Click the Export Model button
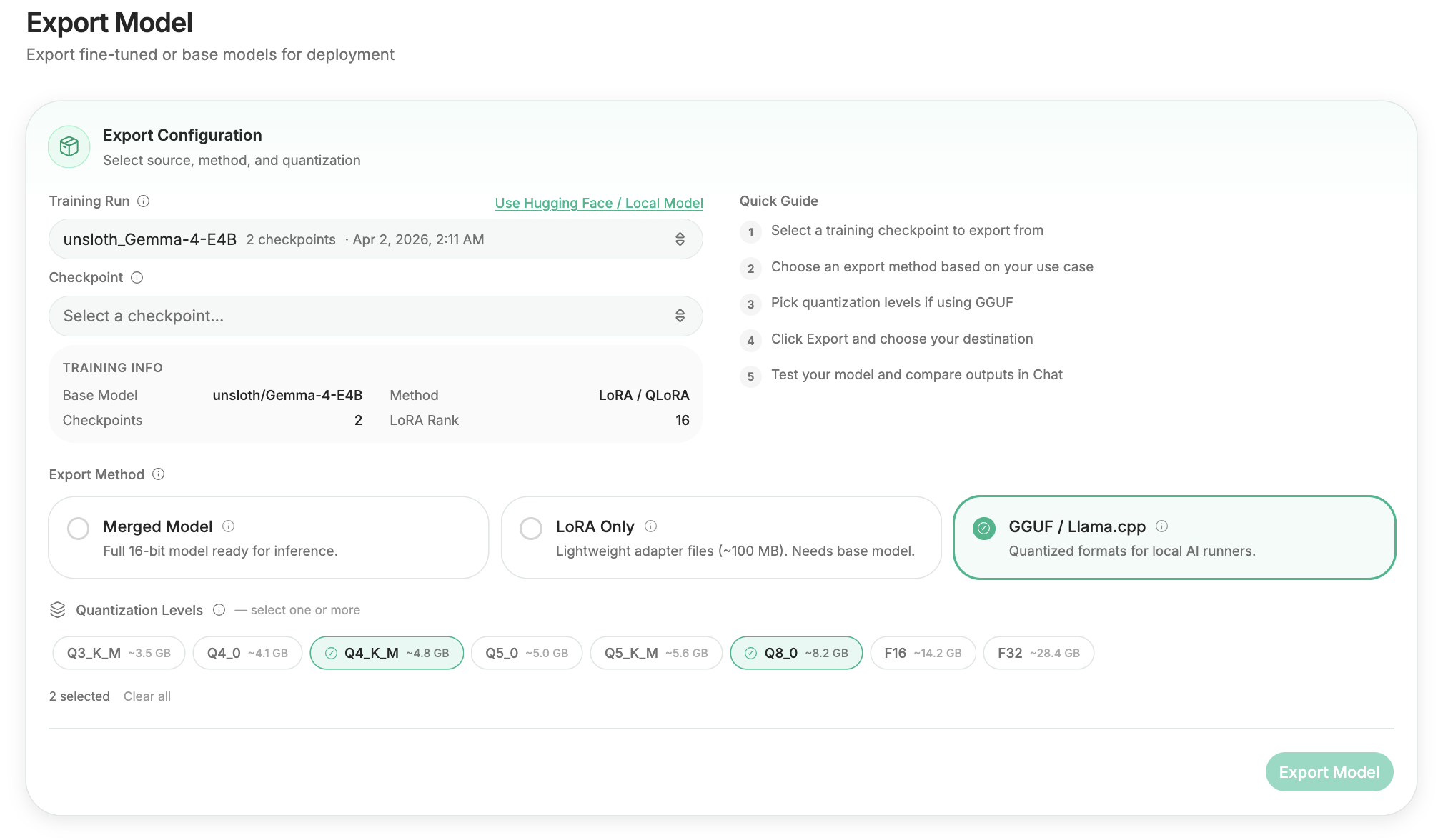 1329,772
